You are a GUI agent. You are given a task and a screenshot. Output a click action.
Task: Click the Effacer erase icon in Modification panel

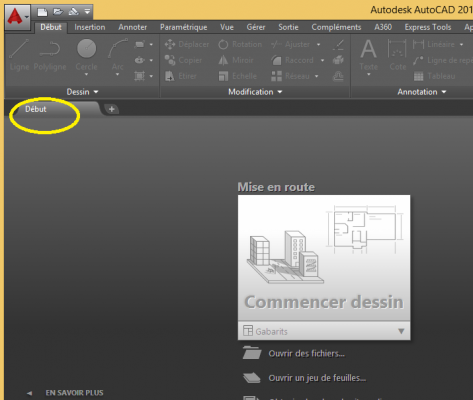tap(338, 44)
